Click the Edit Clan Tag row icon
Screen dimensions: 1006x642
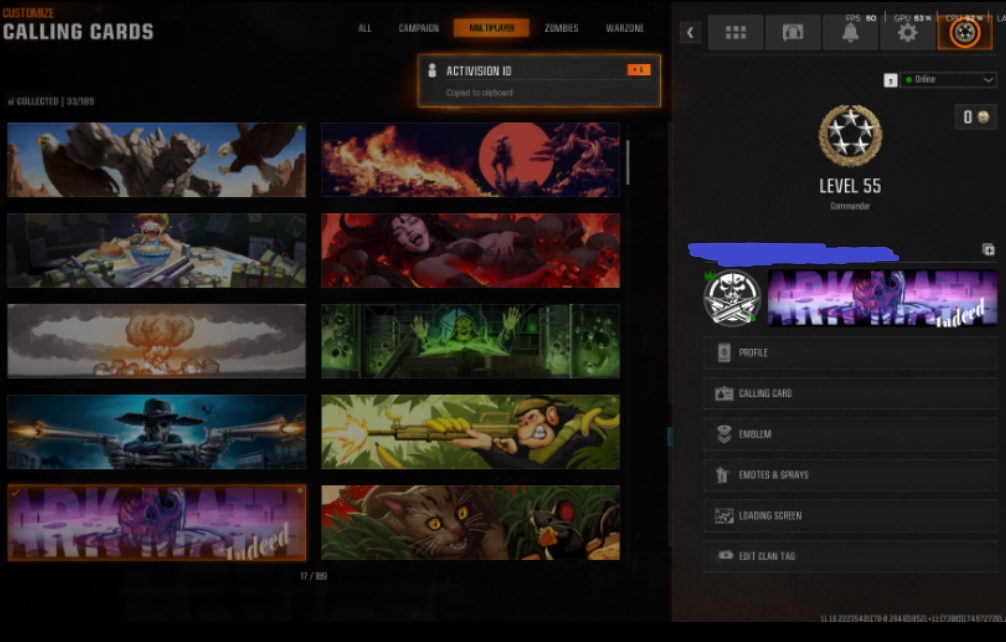724,555
